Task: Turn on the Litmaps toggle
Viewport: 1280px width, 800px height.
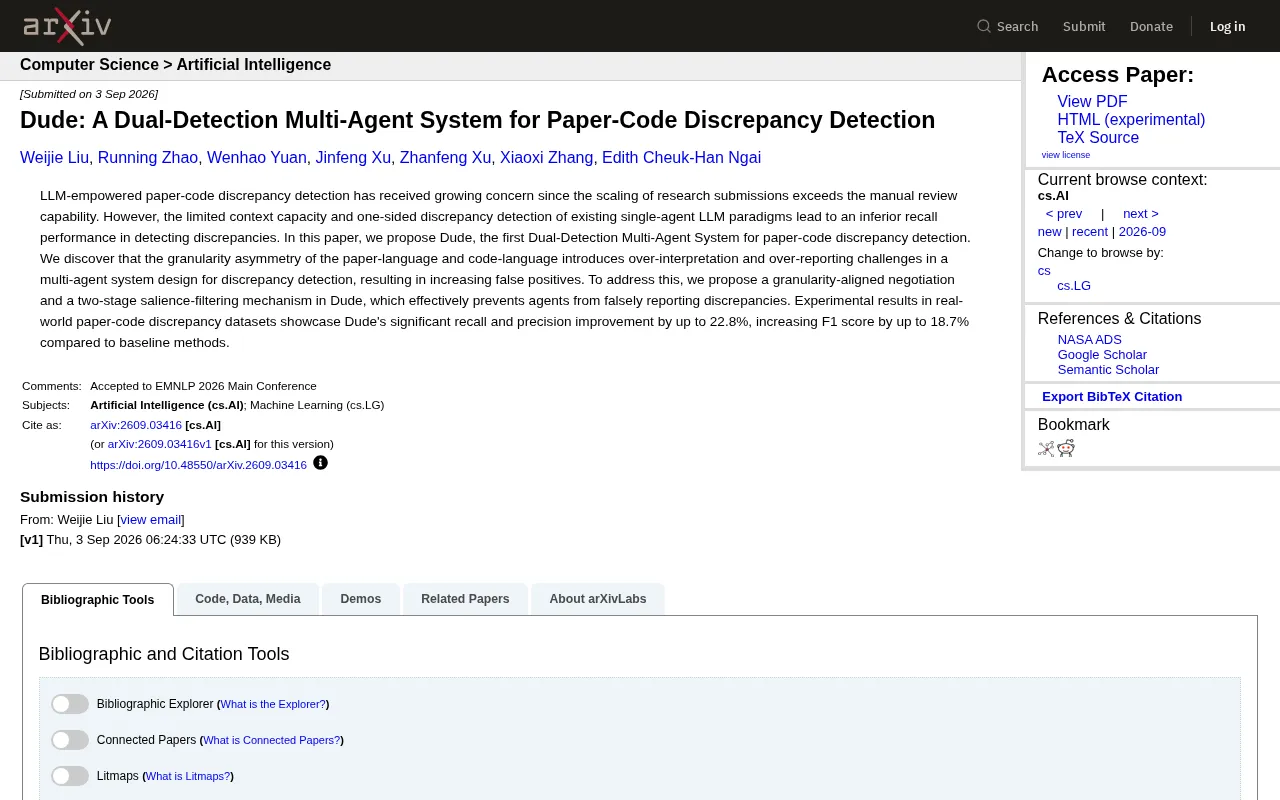Action: (70, 776)
